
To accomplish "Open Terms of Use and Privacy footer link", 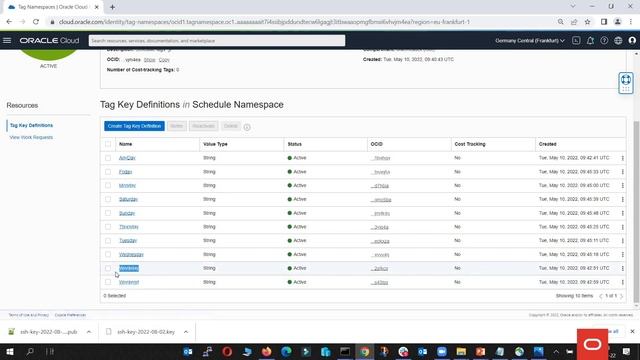I will [x=29, y=315].
